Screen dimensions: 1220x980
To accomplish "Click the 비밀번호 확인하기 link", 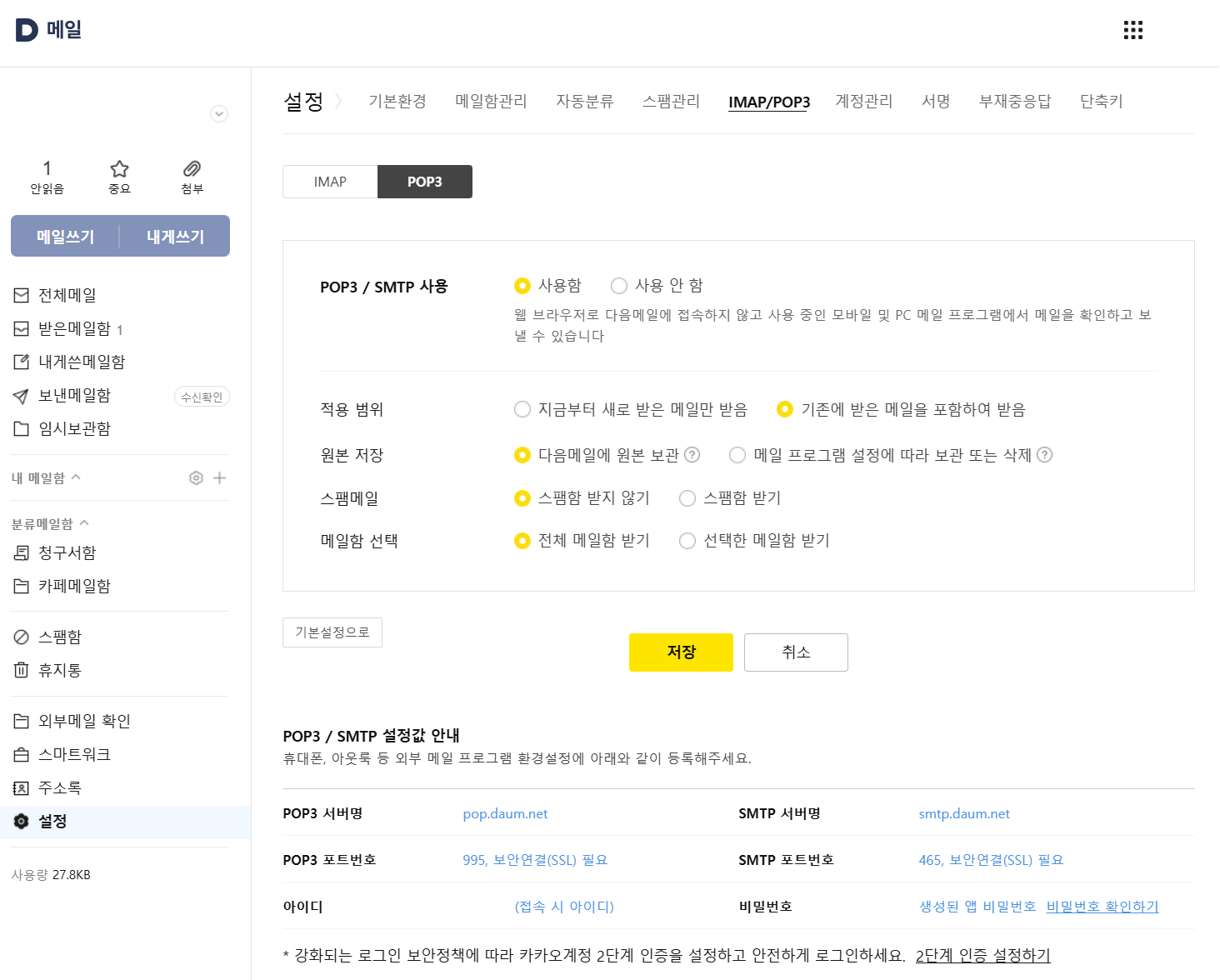I will [1102, 907].
